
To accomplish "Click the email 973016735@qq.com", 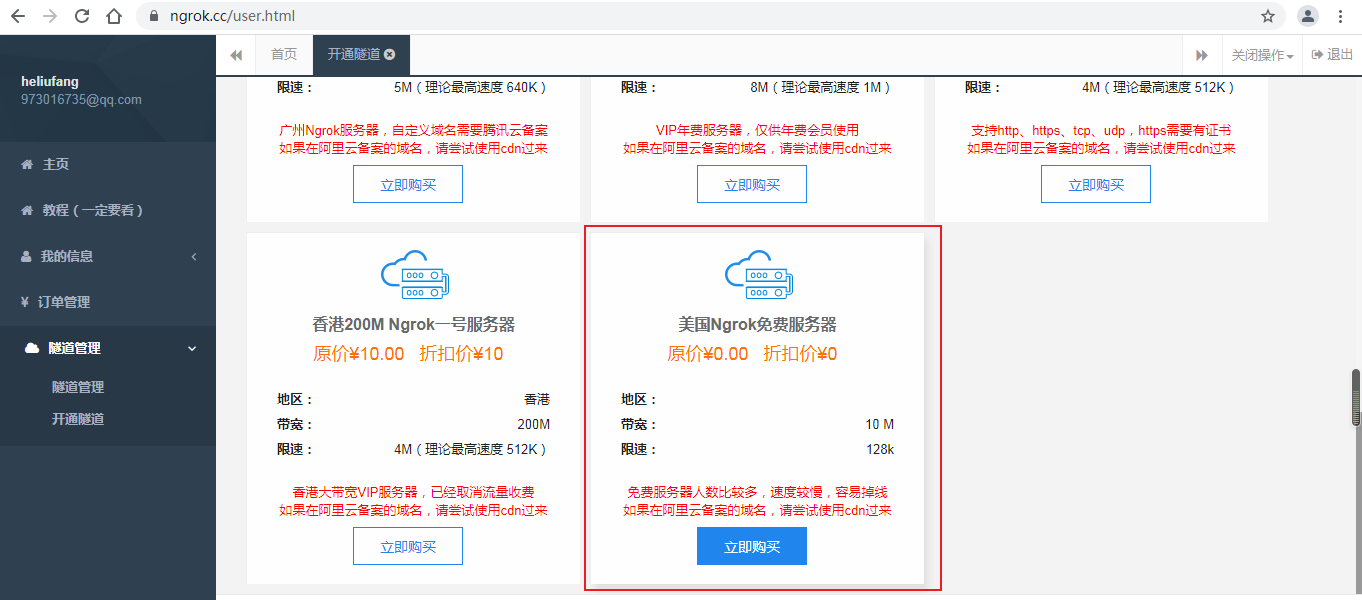I will (81, 100).
